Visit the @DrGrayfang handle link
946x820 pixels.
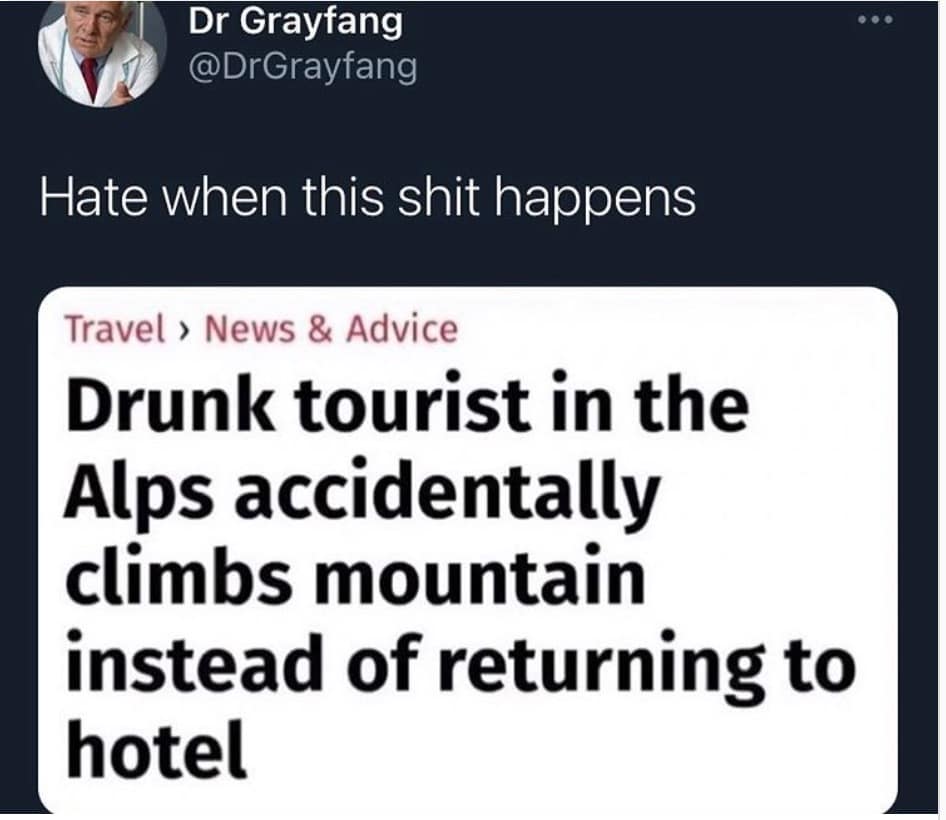(302, 68)
